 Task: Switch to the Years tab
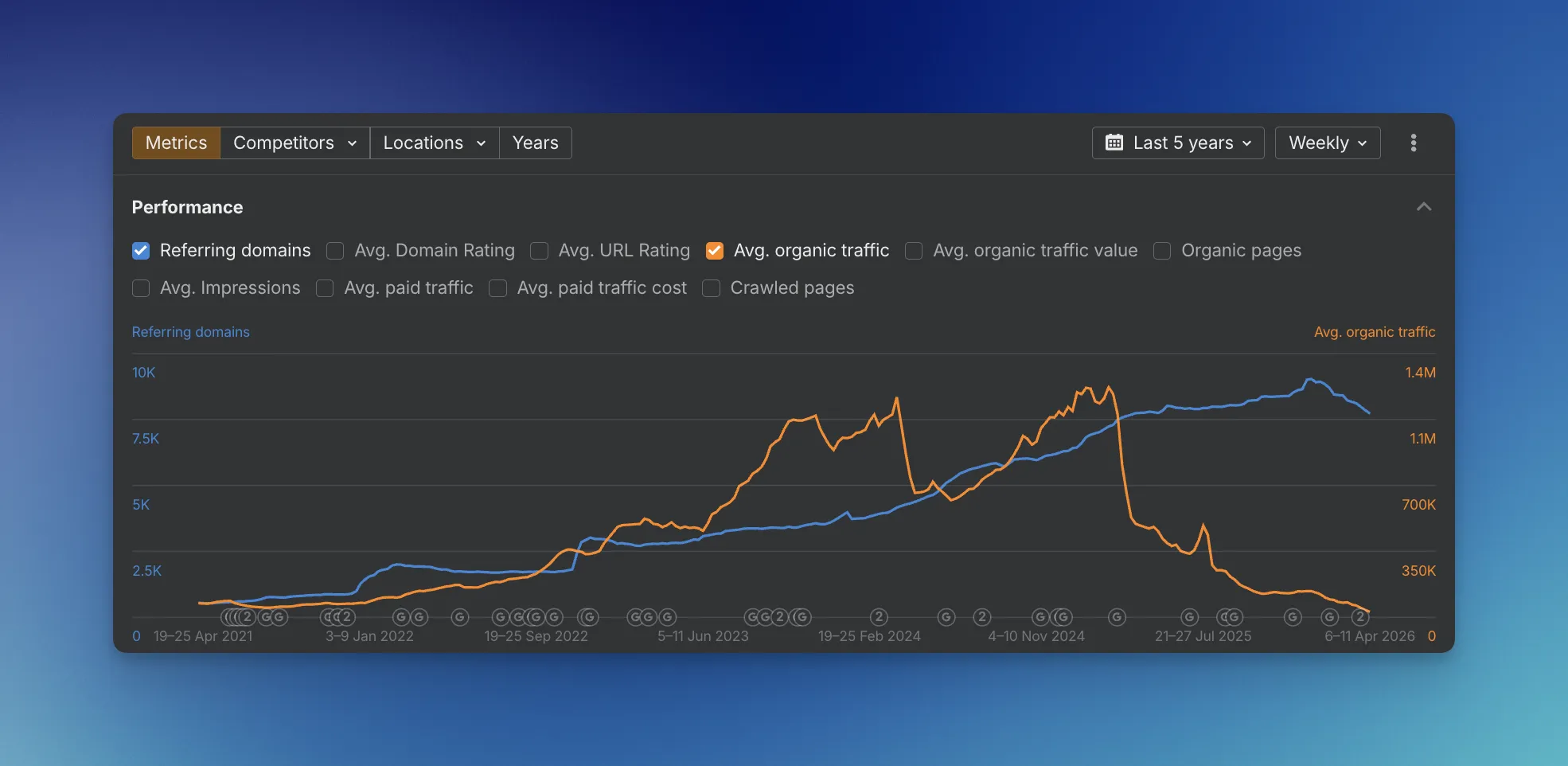(535, 143)
